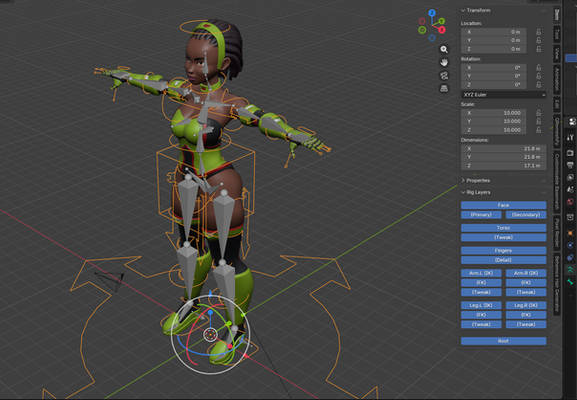Screen dimensions: 577x400
Task: Click the hand pan-view icon
Action: (444, 62)
